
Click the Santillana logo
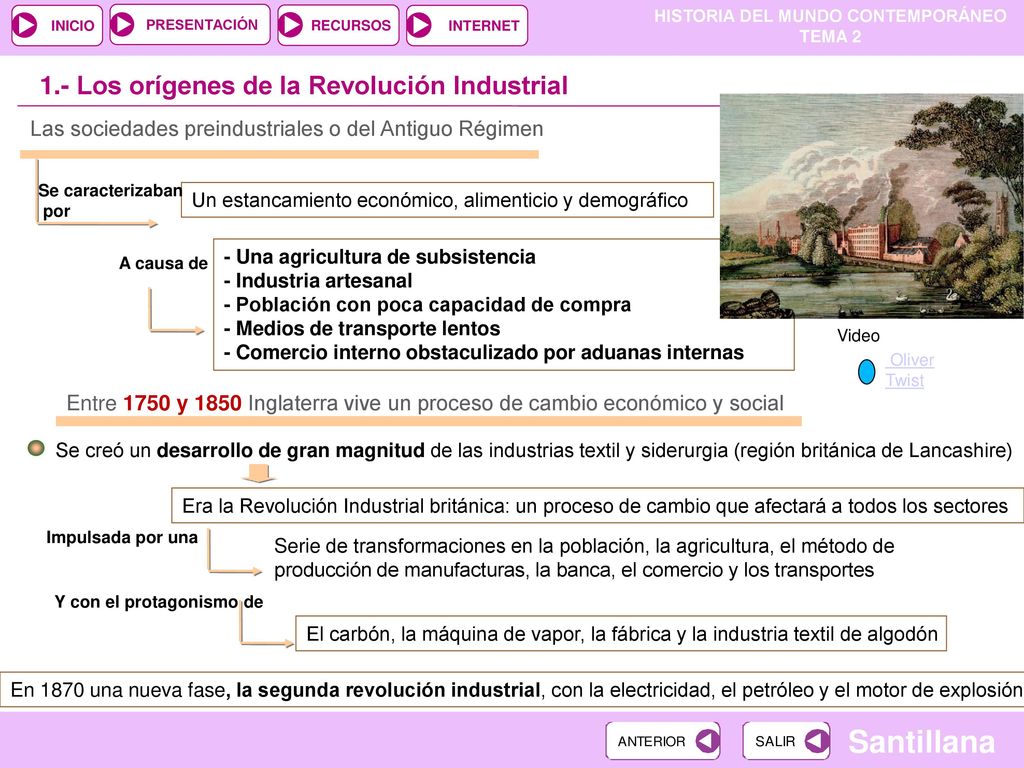coord(921,741)
